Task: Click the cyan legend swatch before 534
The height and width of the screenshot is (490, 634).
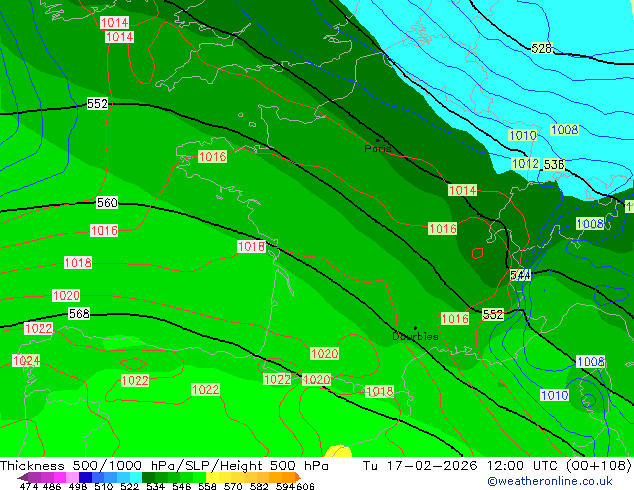Action: click(x=136, y=477)
